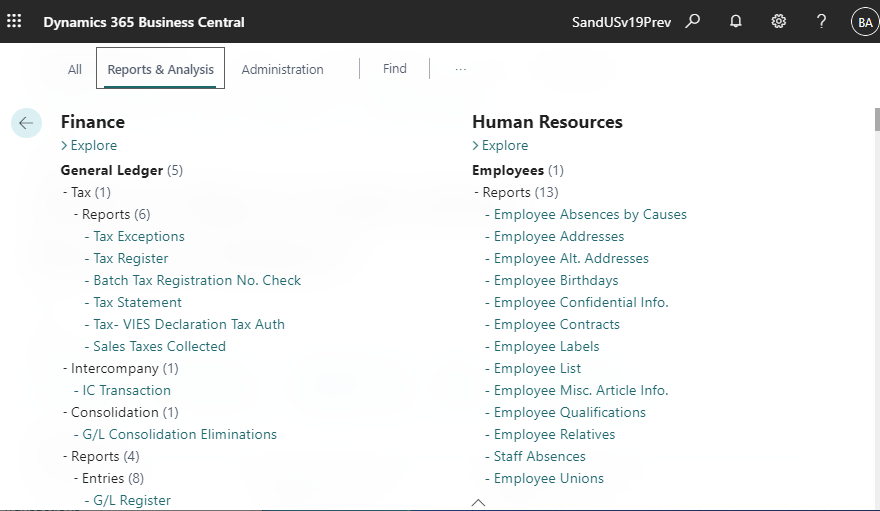The width and height of the screenshot is (880, 511).
Task: Click the Human Resources heading
Action: [547, 122]
